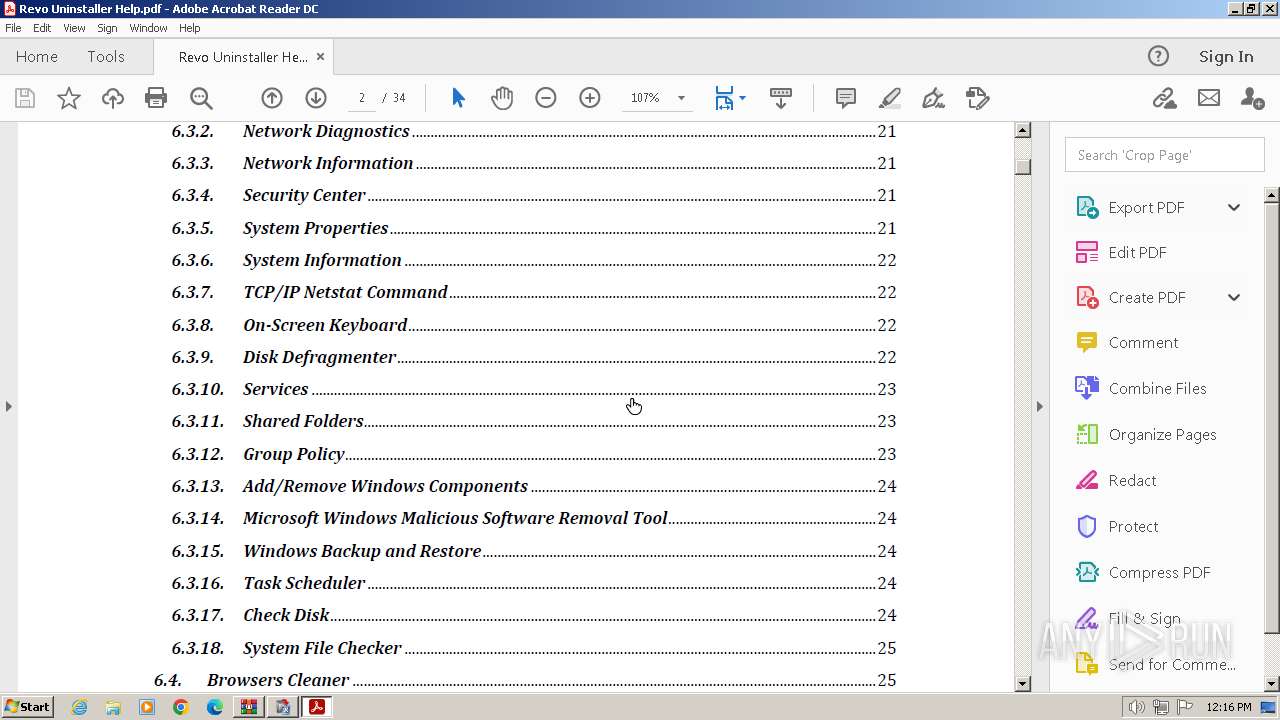This screenshot has width=1280, height=720.
Task: Open the Sign document pen icon
Action: (933, 98)
